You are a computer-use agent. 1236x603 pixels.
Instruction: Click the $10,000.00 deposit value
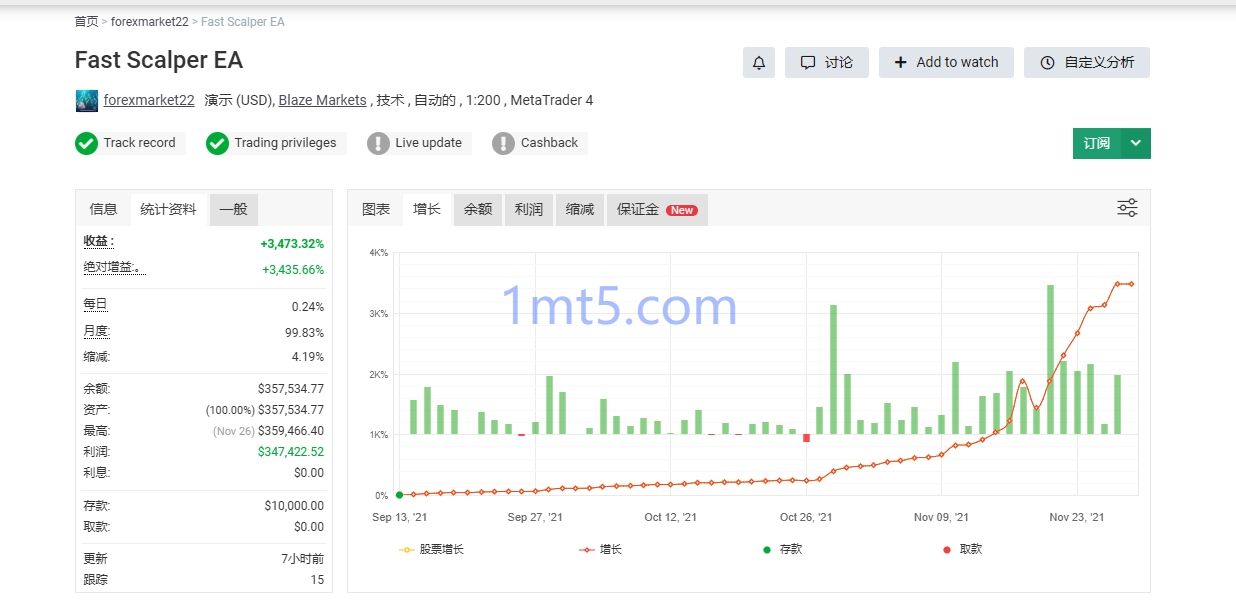coord(294,506)
